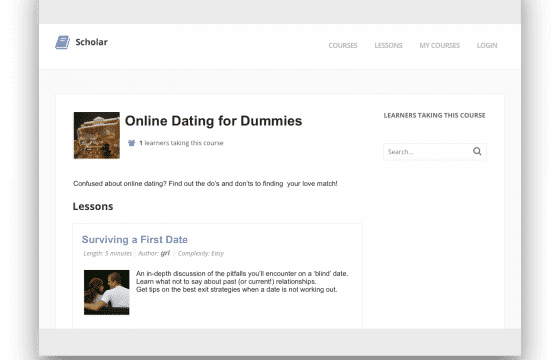The width and height of the screenshot is (560, 360).
Task: Open the LESSONS menu item
Action: 388,45
